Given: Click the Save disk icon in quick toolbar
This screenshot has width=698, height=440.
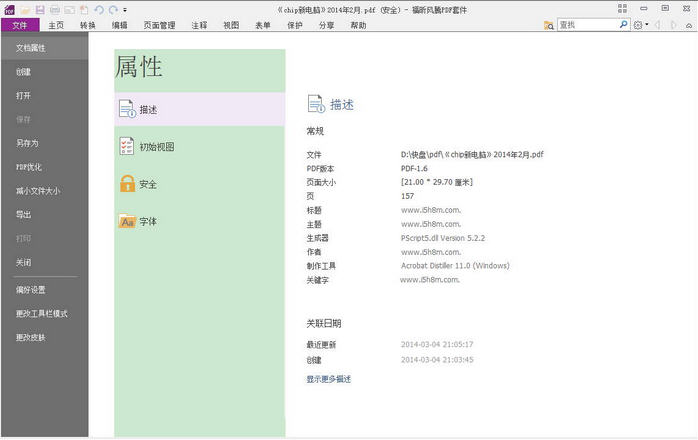Looking at the screenshot, I should point(39,9).
